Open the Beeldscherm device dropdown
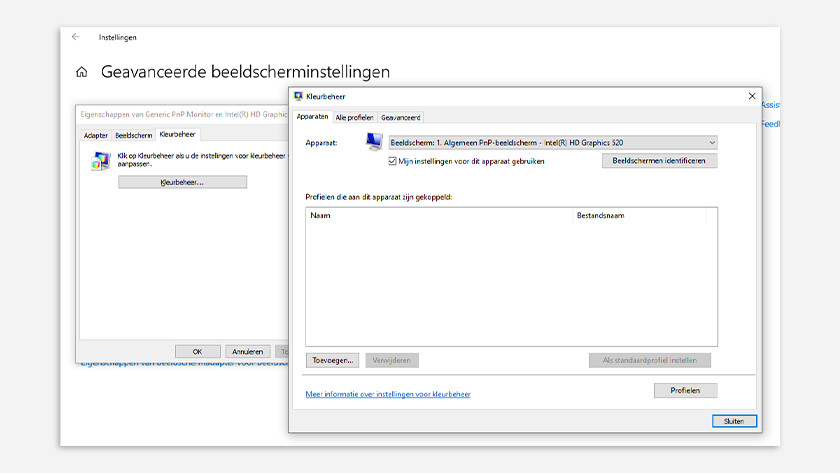 552,143
